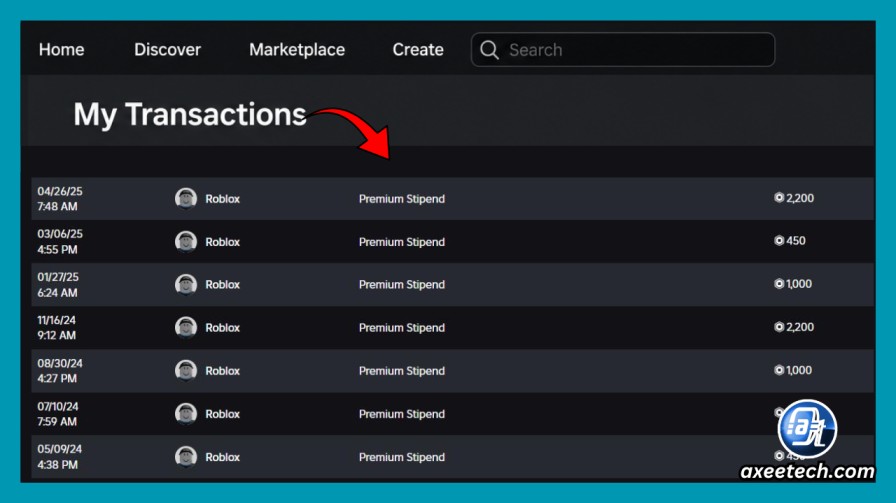Open the Home nav item
The width and height of the screenshot is (896, 503).
[61, 50]
